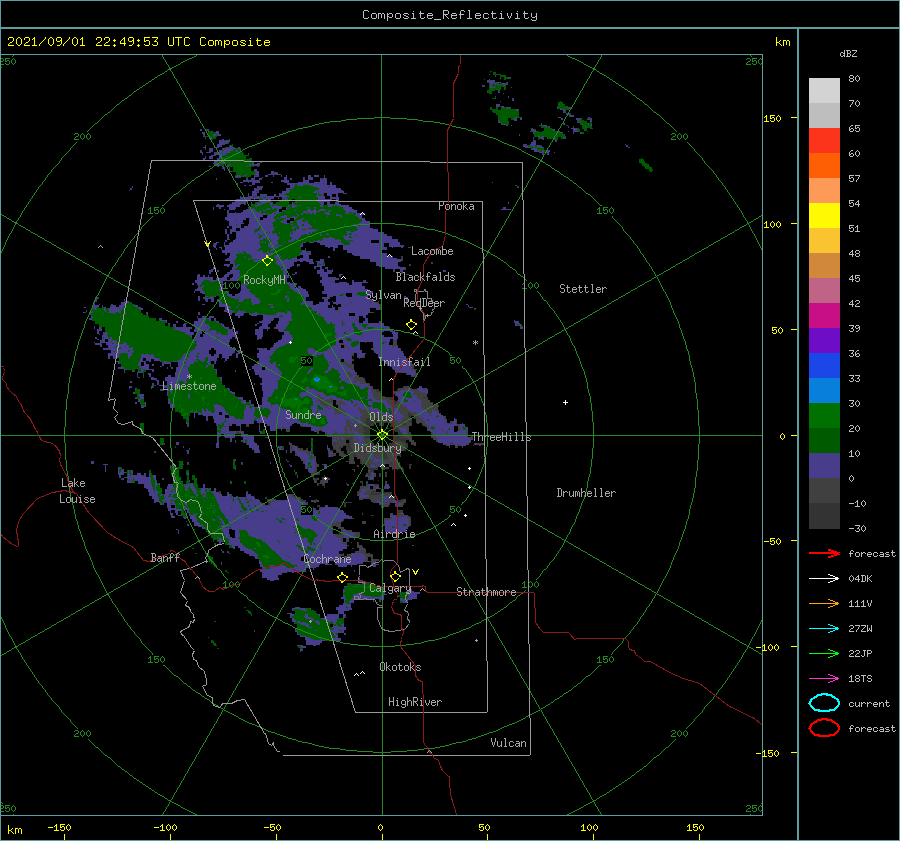Click the Vulcan city label
The image size is (900, 841).
(x=509, y=743)
